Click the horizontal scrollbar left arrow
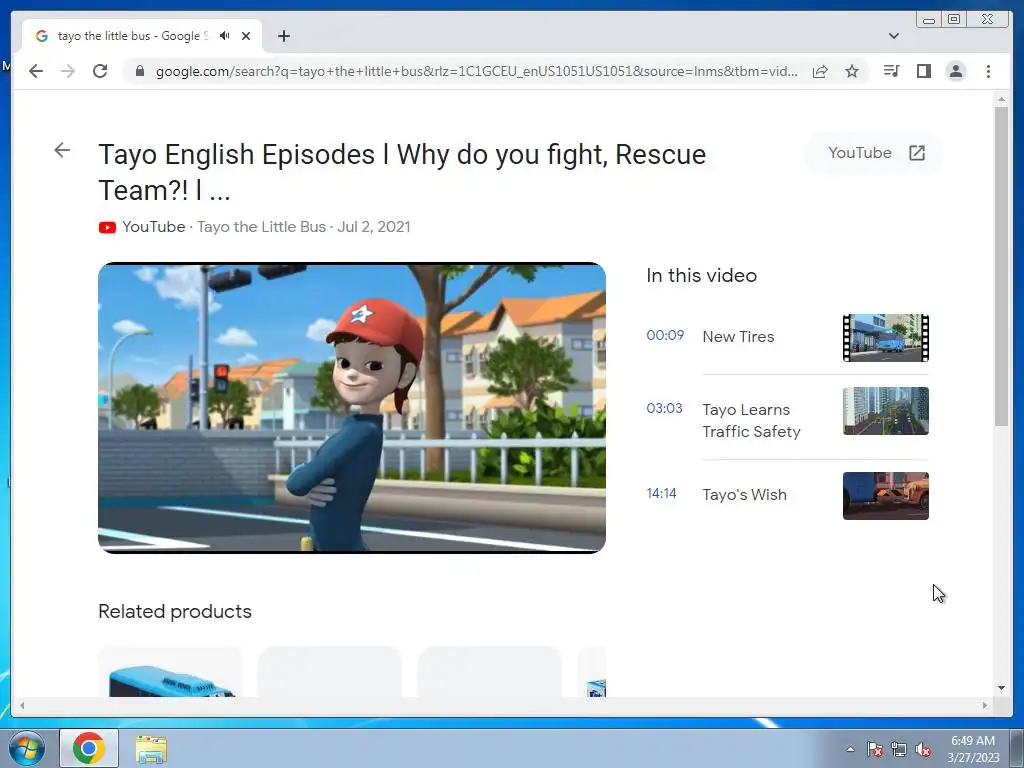This screenshot has height=768, width=1024. click(22, 705)
